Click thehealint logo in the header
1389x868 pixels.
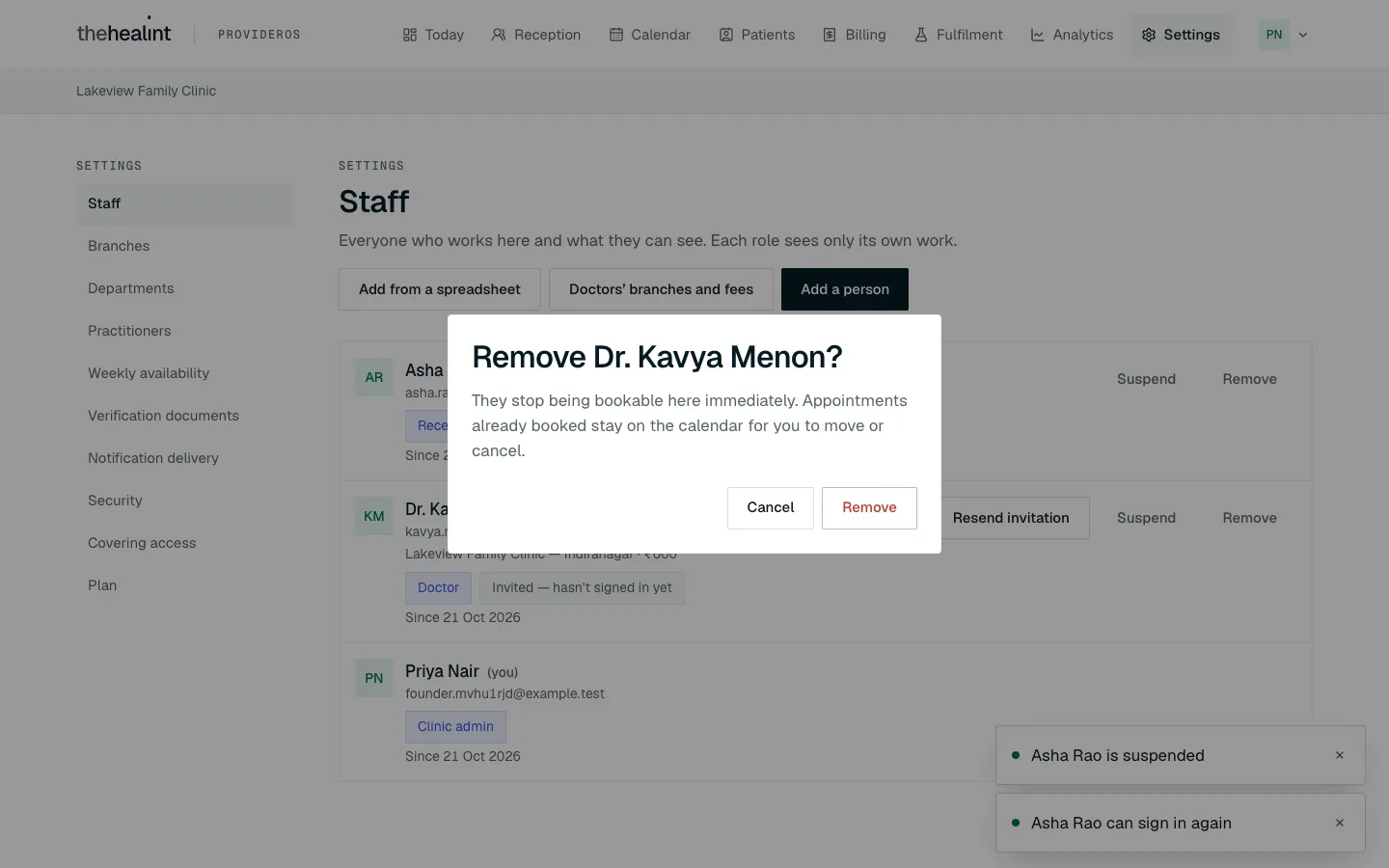(x=123, y=33)
